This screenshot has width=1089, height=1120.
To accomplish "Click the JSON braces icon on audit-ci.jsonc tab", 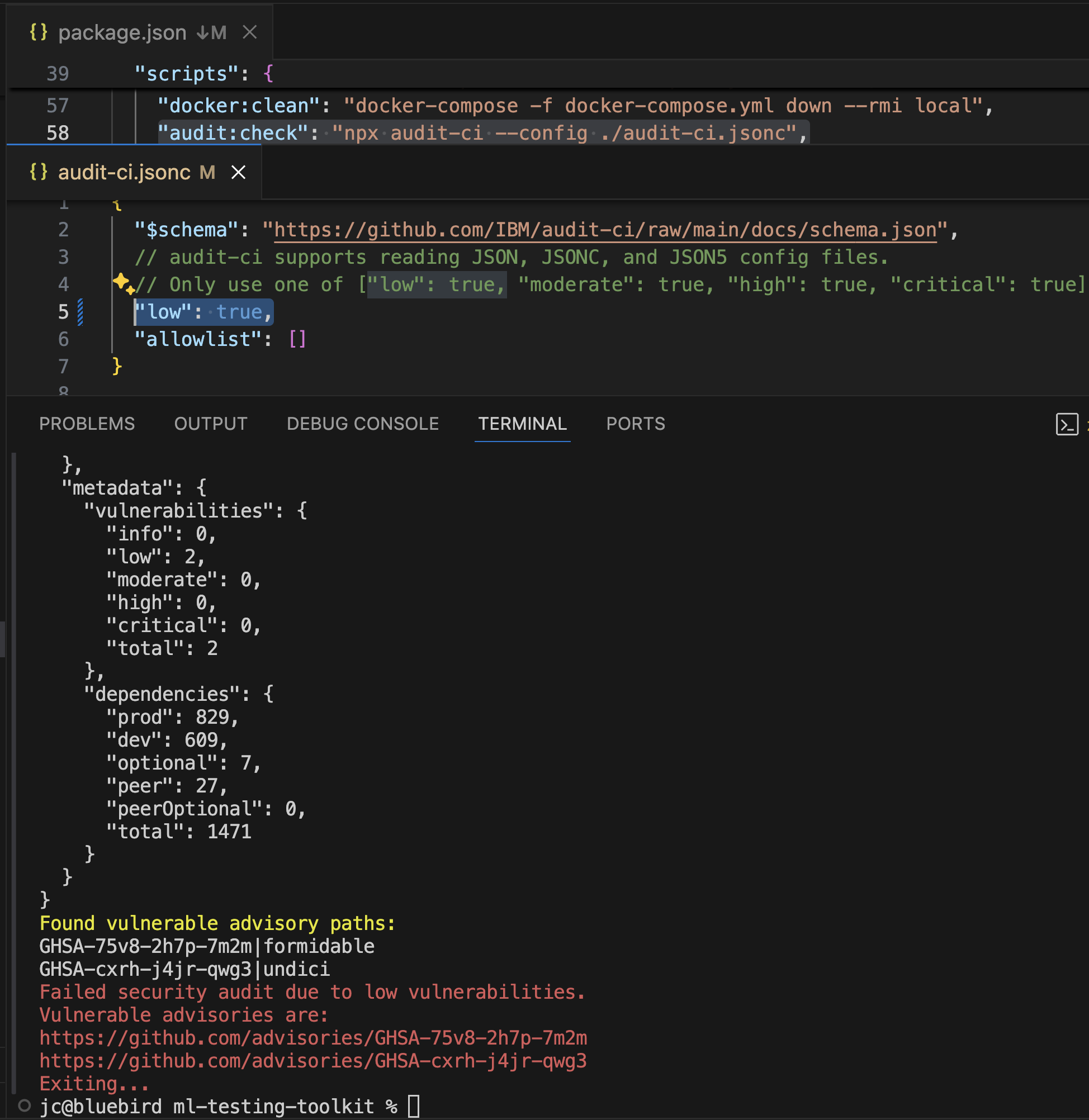I will coord(39,172).
